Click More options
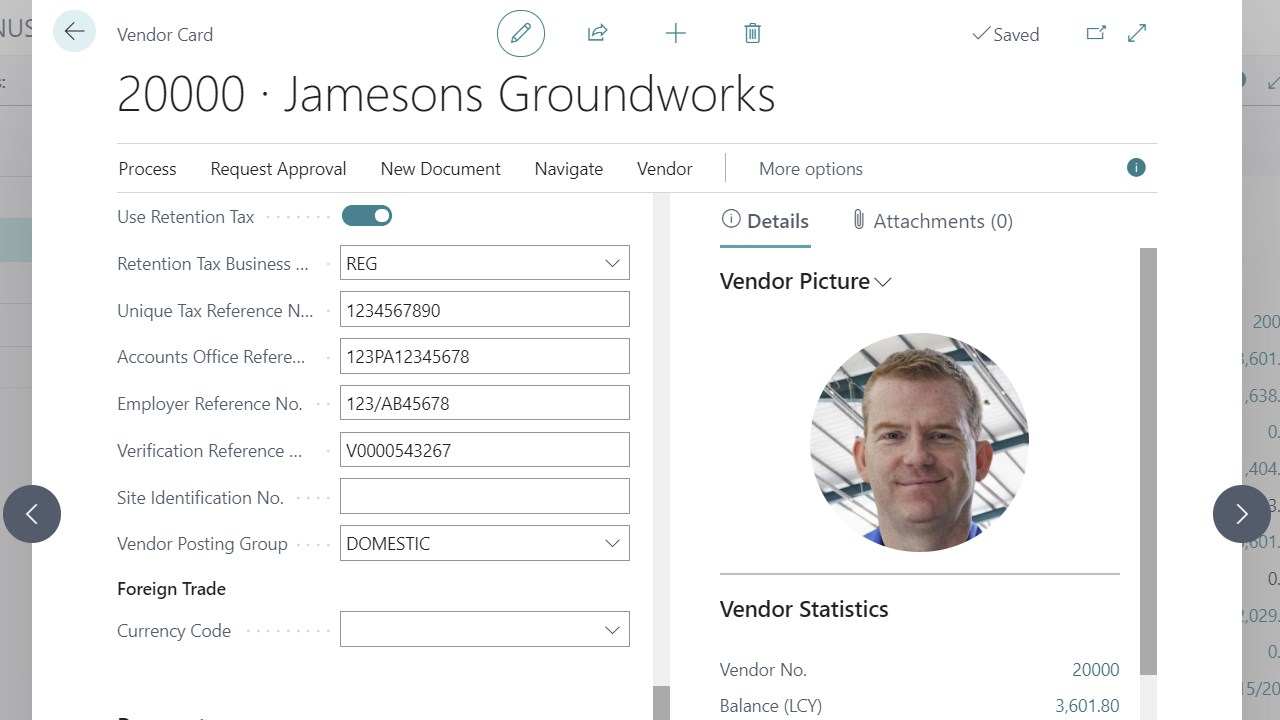The height and width of the screenshot is (720, 1280). [x=810, y=169]
